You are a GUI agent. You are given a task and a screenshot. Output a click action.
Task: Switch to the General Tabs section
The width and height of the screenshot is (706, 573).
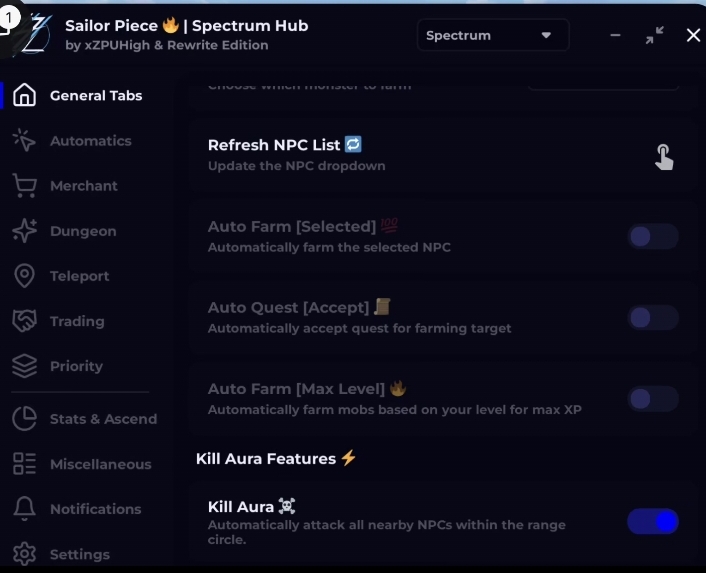click(x=95, y=96)
